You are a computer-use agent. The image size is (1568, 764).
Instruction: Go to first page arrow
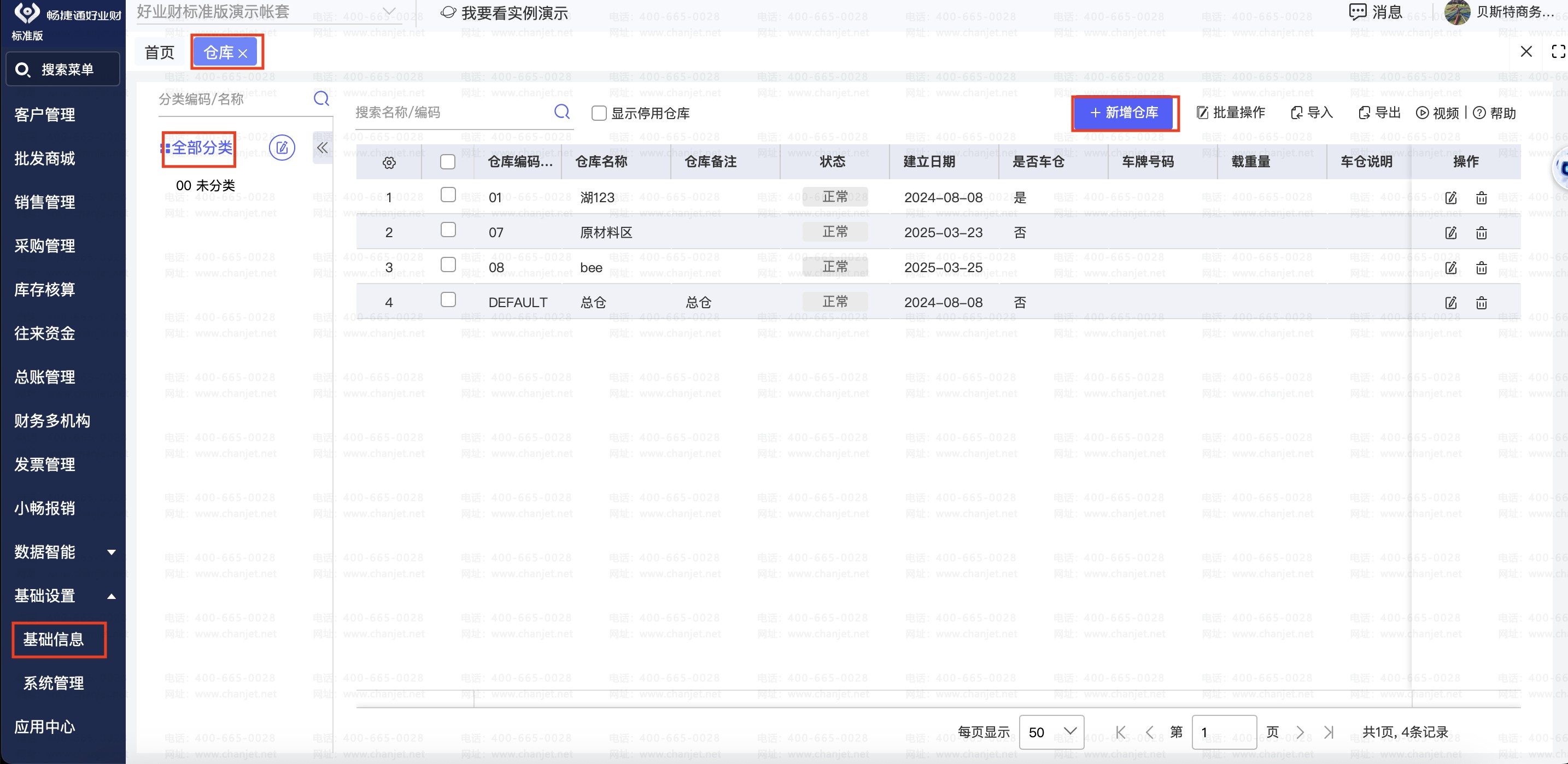coord(1121,732)
